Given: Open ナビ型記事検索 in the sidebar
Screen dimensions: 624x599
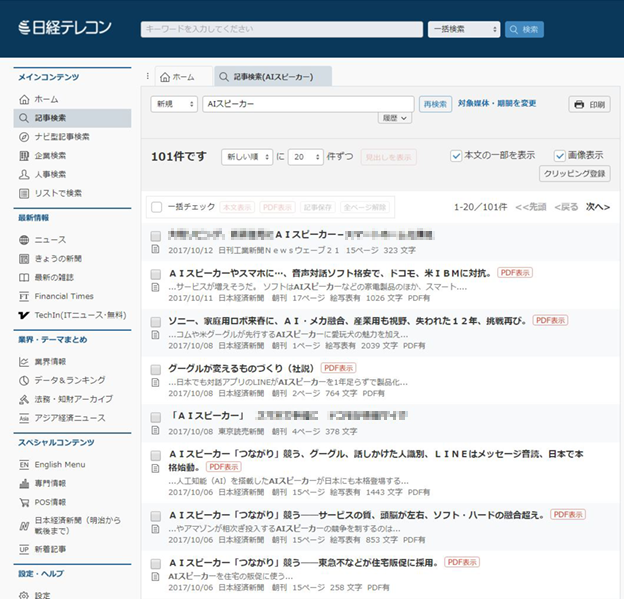Looking at the screenshot, I should pos(61,137).
